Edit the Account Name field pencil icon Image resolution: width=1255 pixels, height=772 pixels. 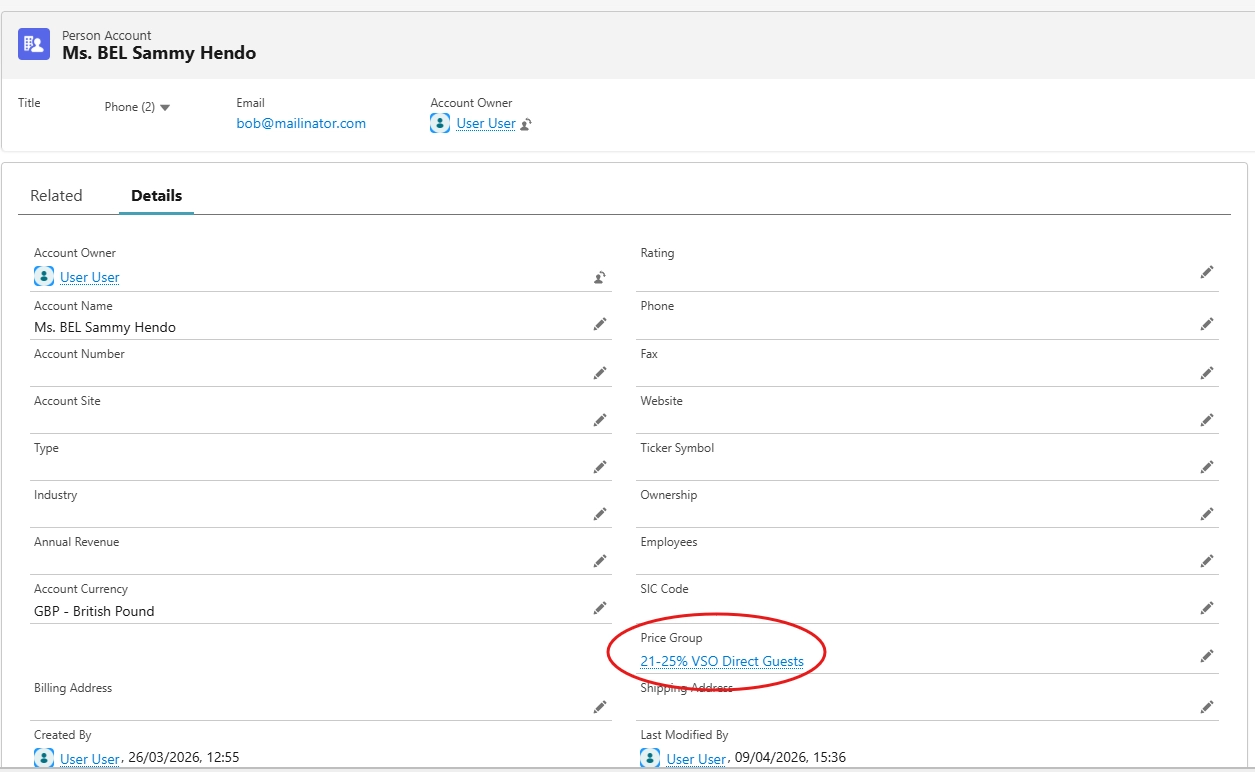(600, 324)
